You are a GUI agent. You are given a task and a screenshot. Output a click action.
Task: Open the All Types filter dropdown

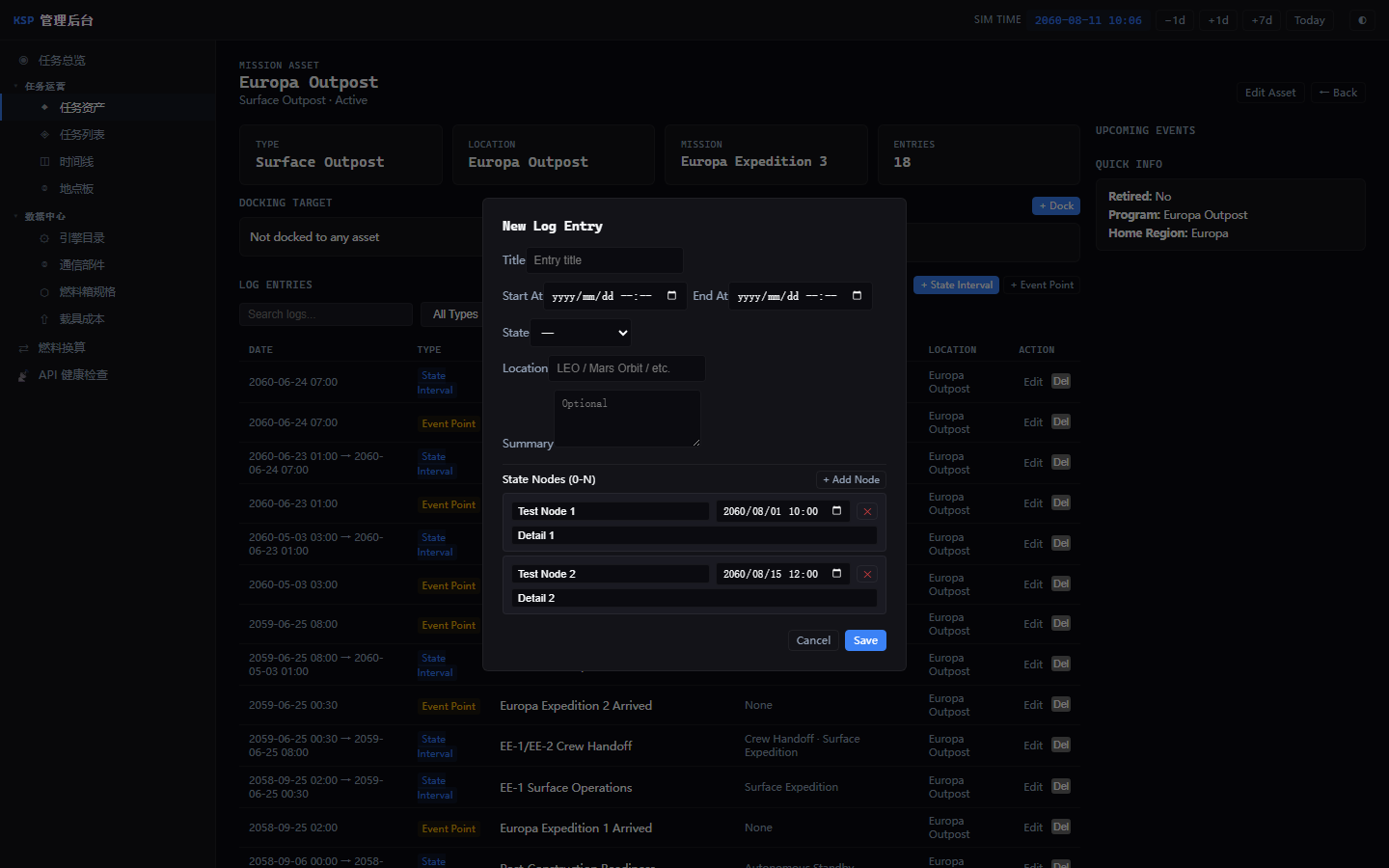(x=455, y=314)
